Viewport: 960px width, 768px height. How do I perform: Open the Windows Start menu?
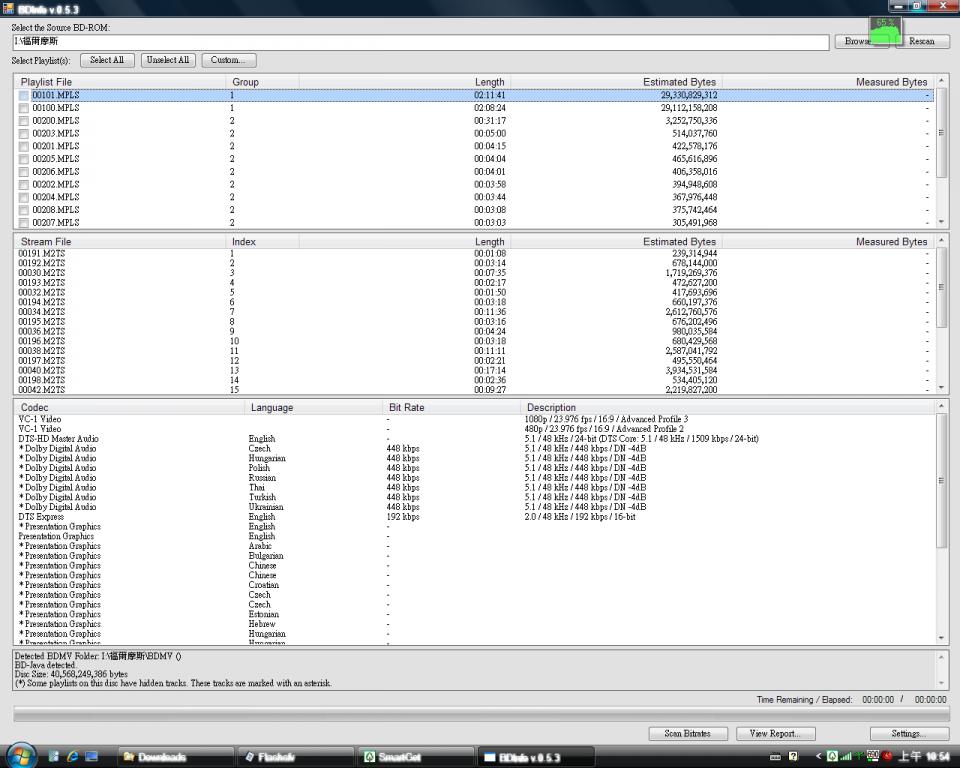22,755
